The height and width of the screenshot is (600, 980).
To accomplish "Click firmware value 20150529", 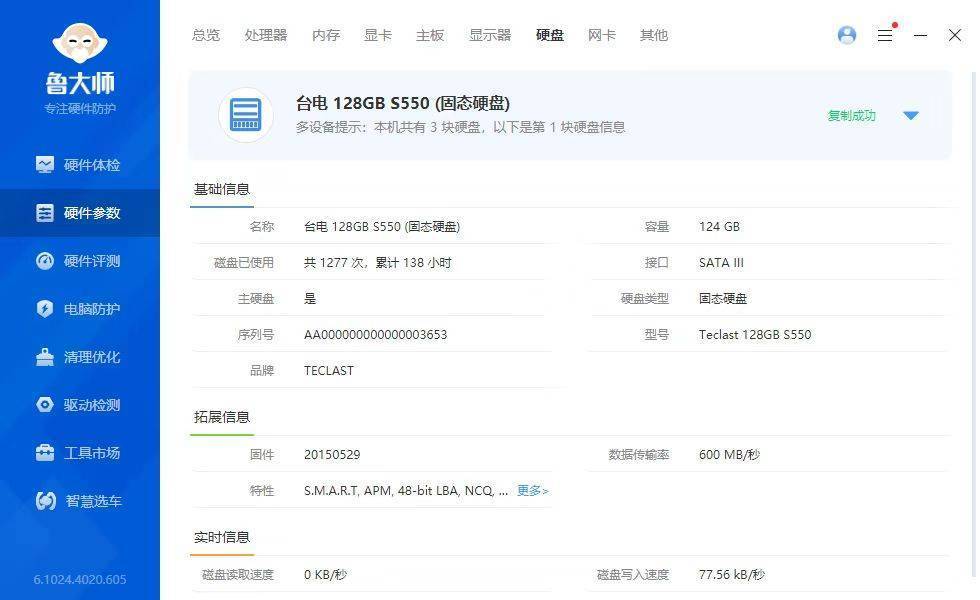I will pos(332,454).
